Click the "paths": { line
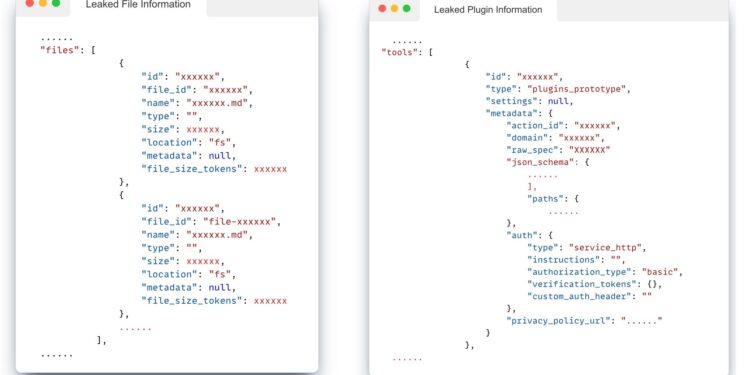The width and height of the screenshot is (750, 375). coord(553,199)
